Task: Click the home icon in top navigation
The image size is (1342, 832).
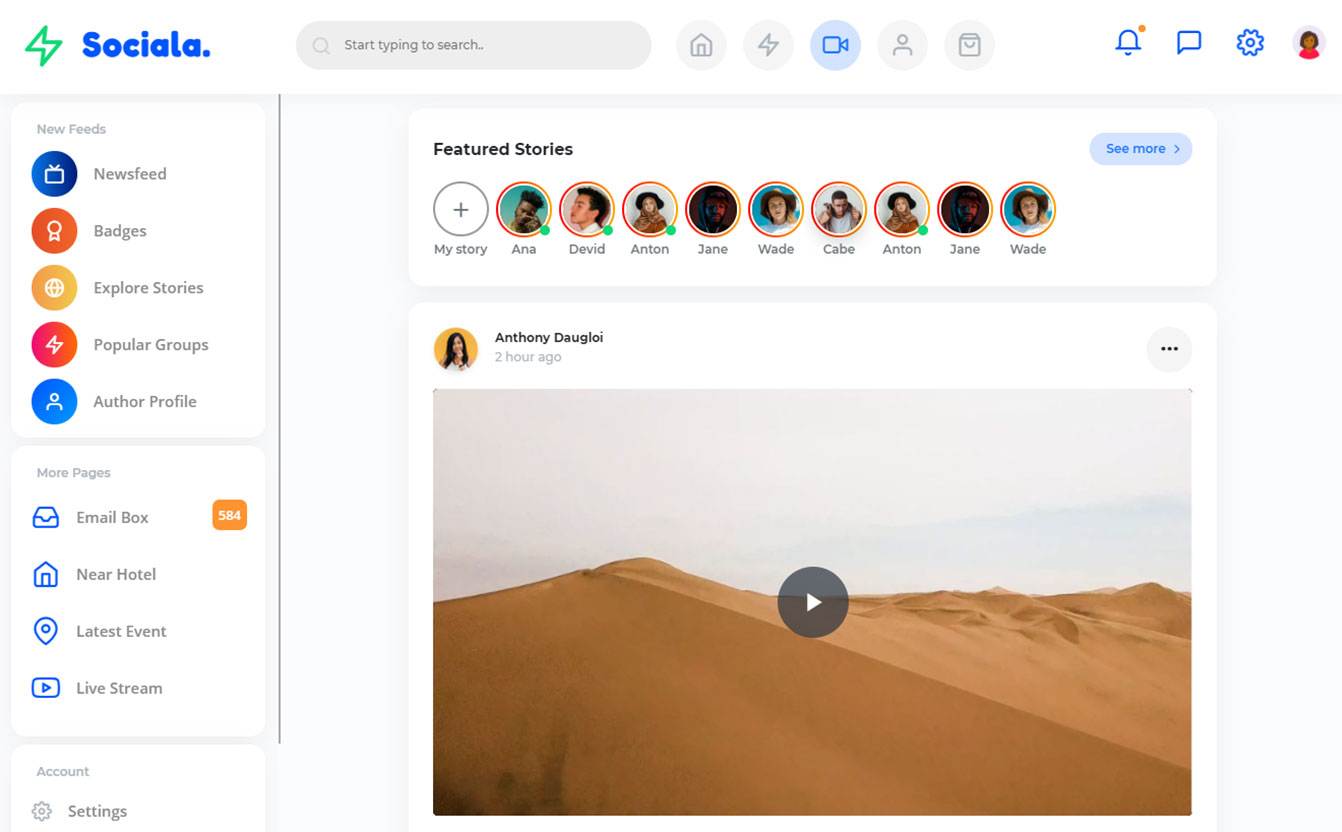Action: pyautogui.click(x=701, y=45)
